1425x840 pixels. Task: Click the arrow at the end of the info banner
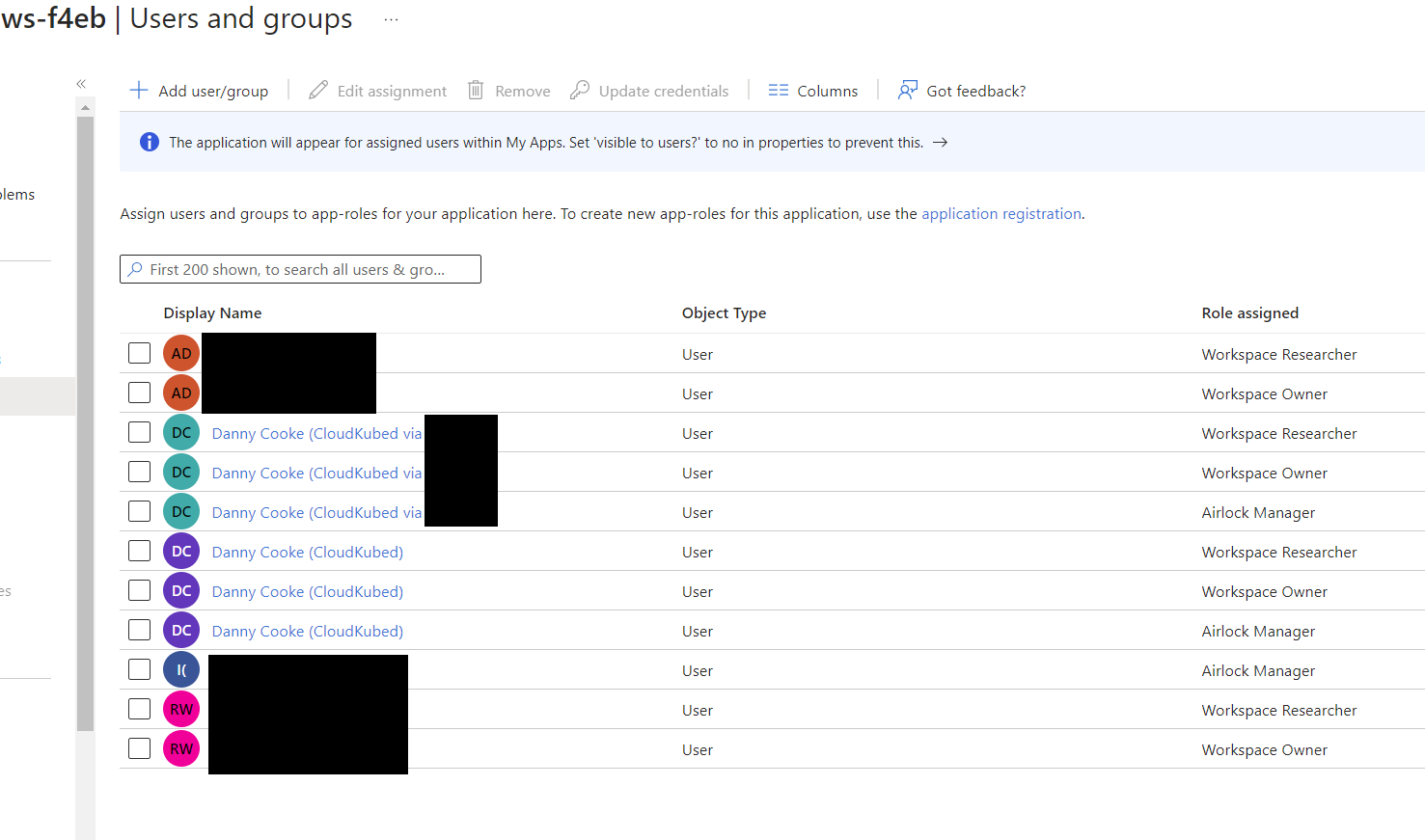(x=941, y=142)
